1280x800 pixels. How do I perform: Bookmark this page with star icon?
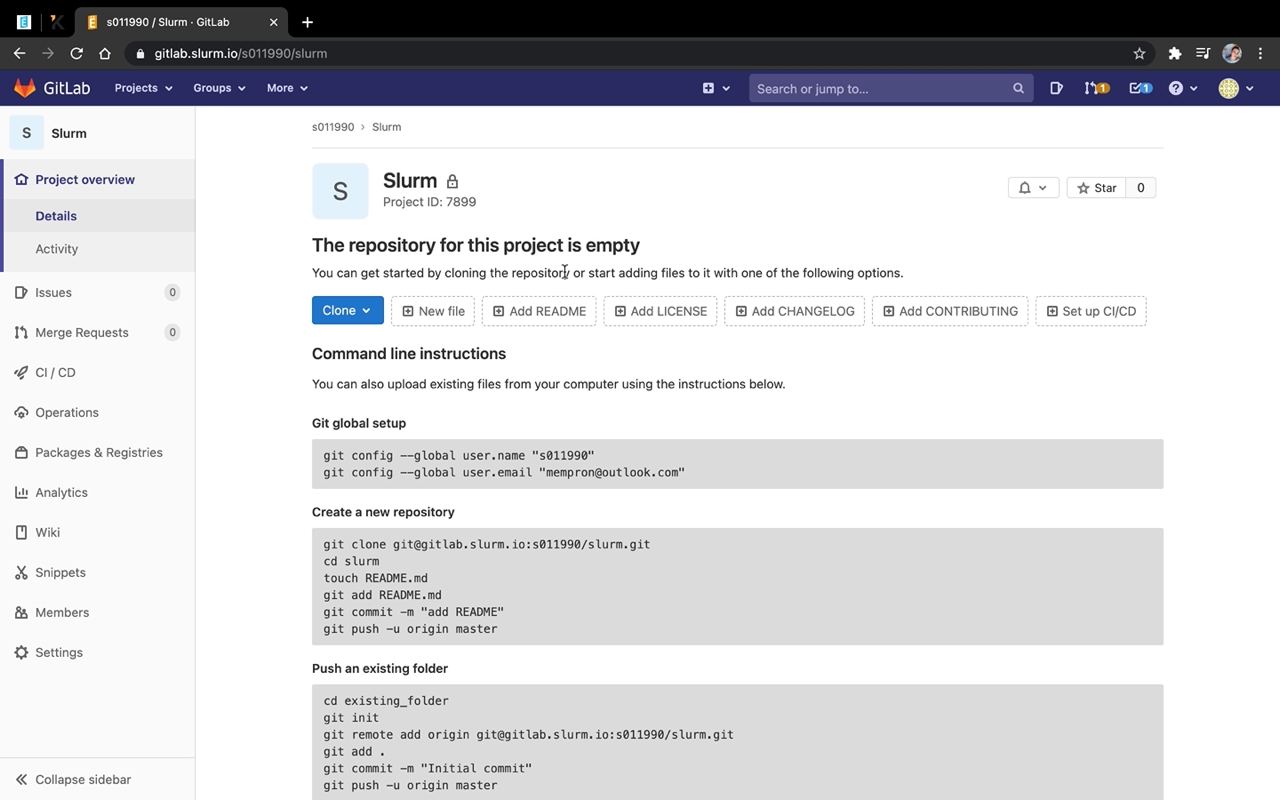pyautogui.click(x=1139, y=53)
